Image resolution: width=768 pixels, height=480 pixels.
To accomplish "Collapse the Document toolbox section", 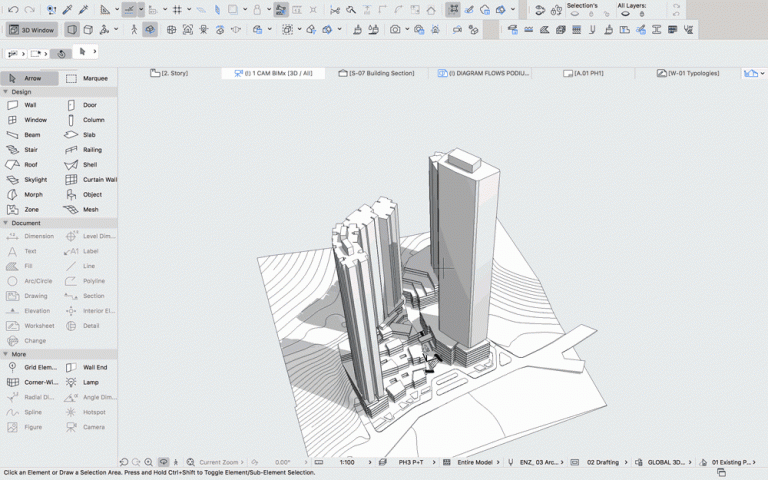I will [24, 223].
